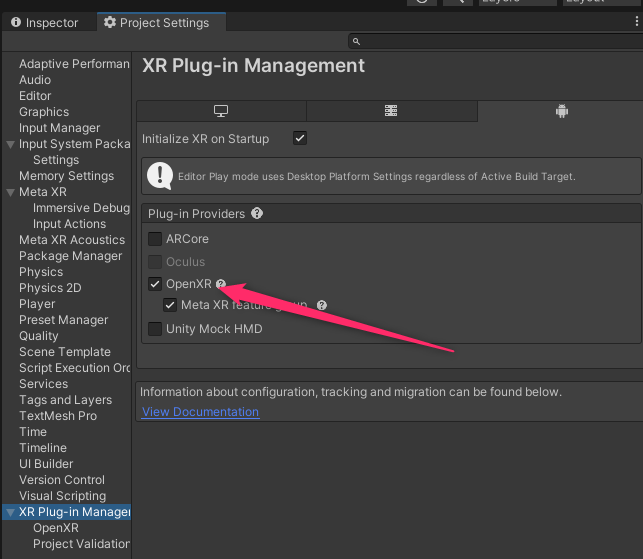
Task: Switch to the Inspector tab
Action: tap(44, 23)
